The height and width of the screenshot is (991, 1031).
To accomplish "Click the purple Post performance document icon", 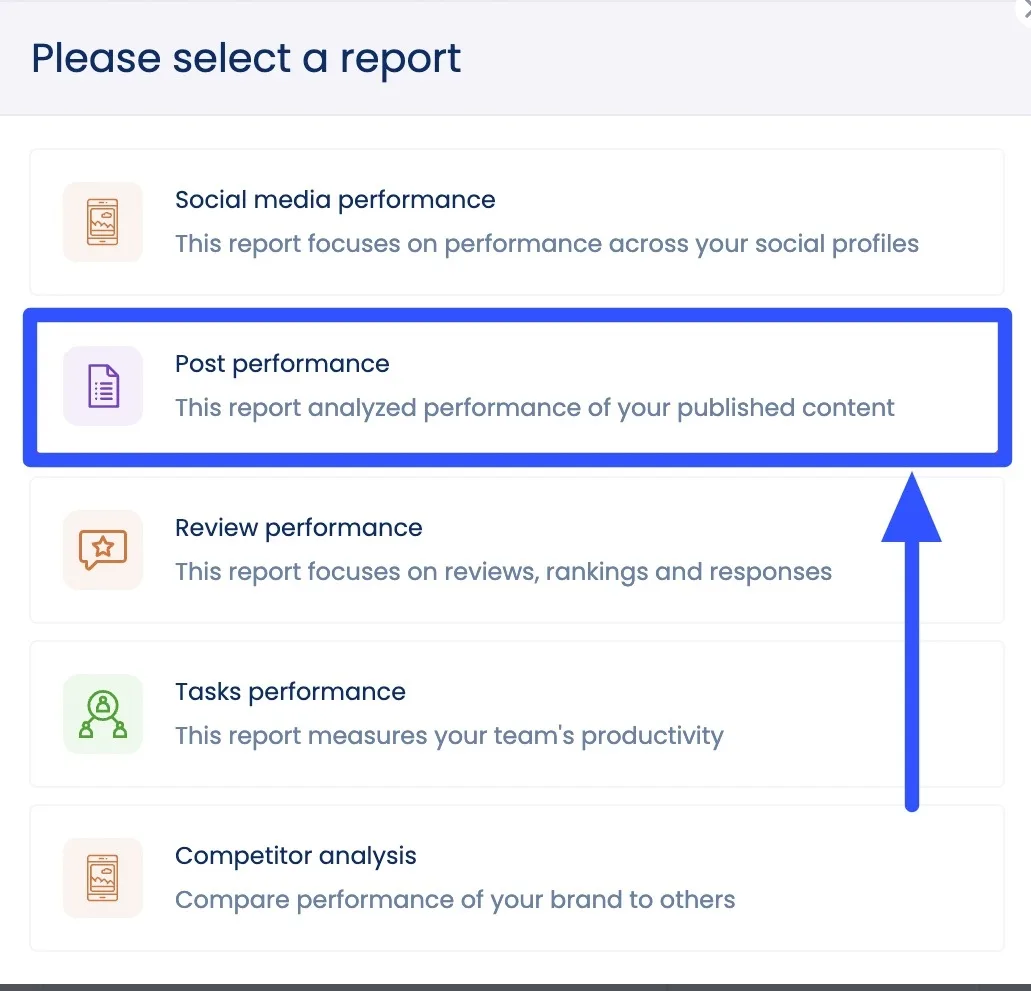I will pyautogui.click(x=102, y=386).
